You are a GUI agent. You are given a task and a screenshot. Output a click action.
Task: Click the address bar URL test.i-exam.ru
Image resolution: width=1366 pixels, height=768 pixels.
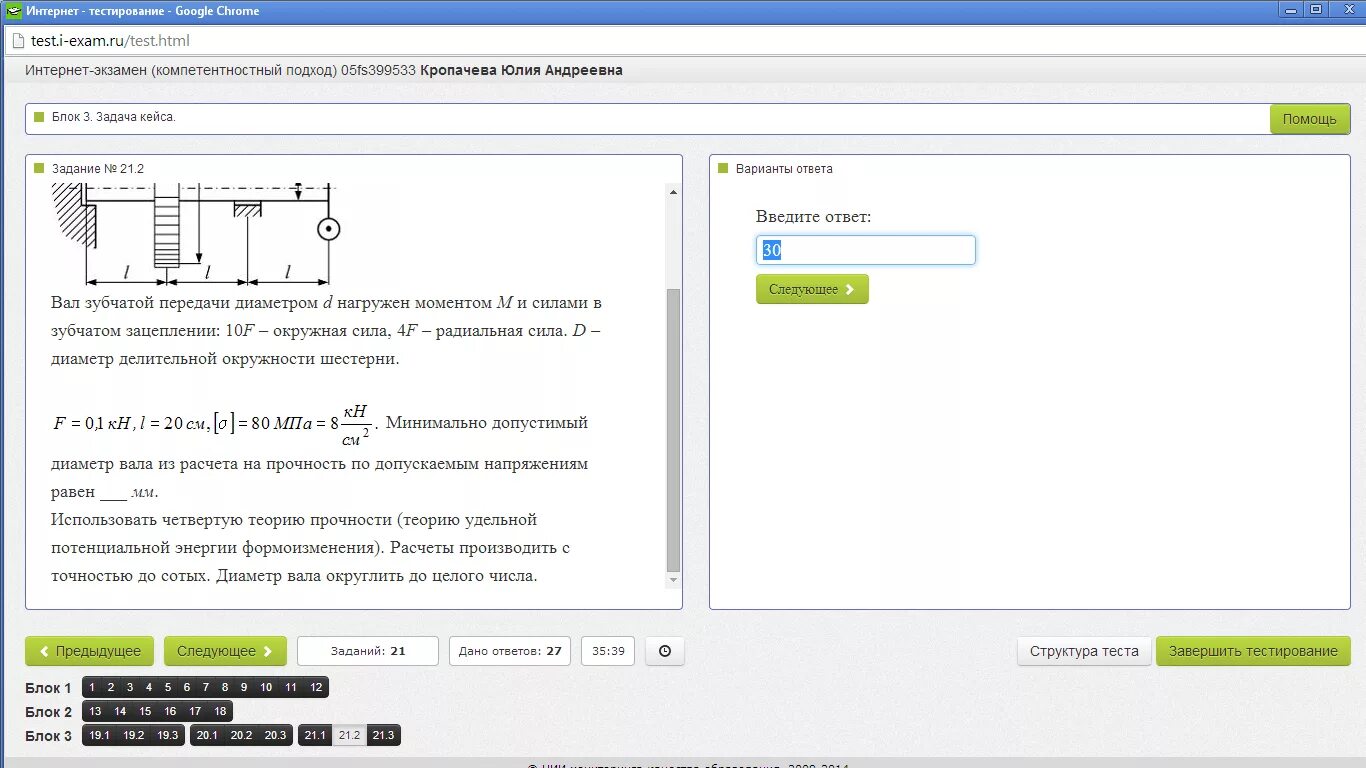tap(110, 41)
